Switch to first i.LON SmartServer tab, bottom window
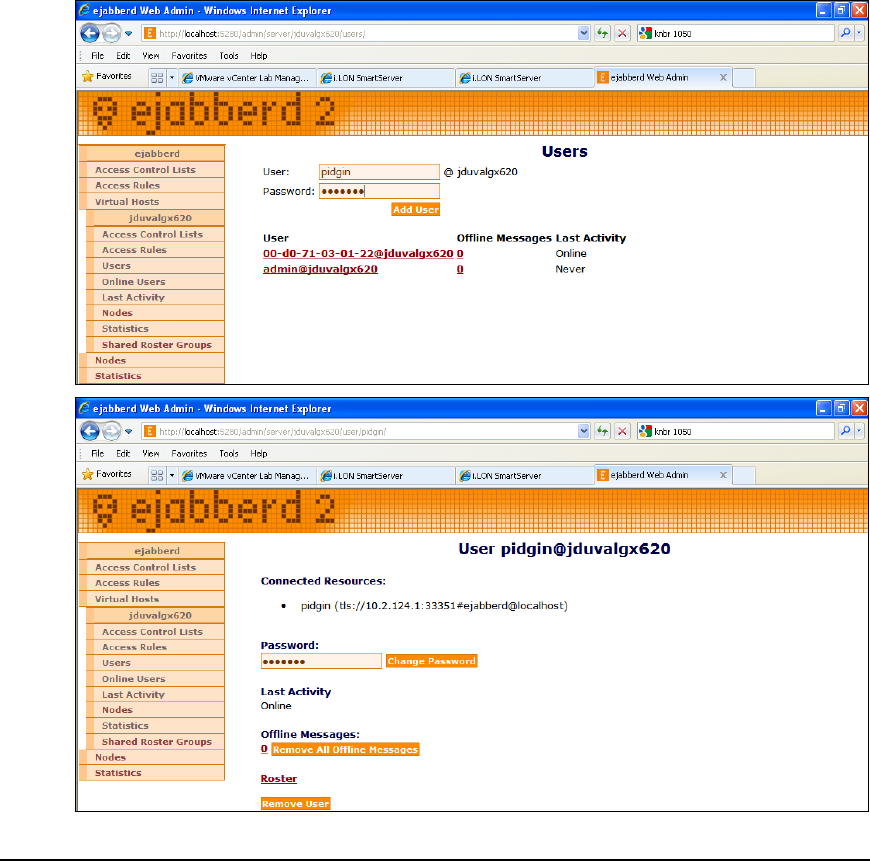The height and width of the screenshot is (861, 870). point(386,475)
